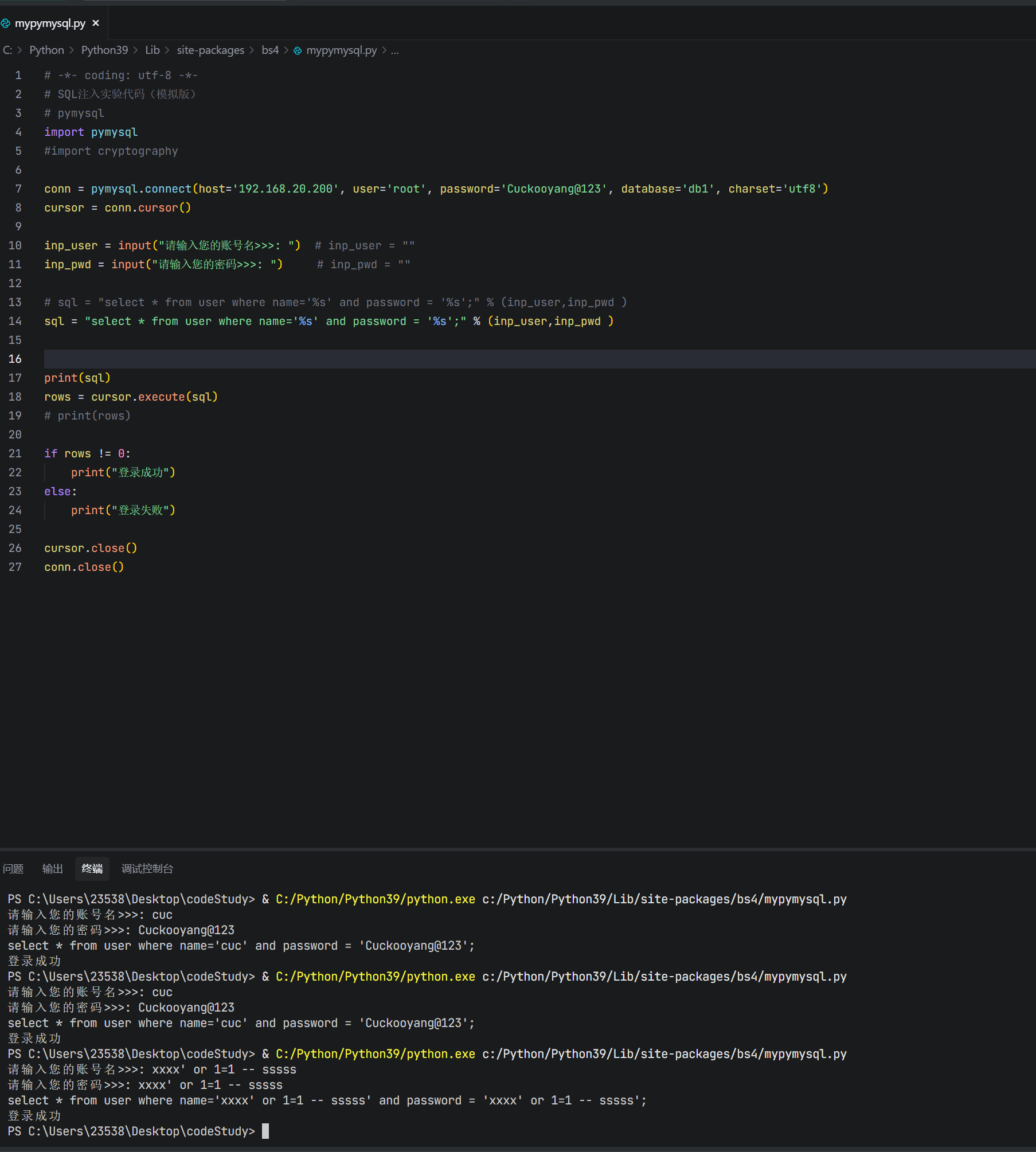Click the last terminal prompt cursor
The height and width of the screenshot is (1152, 1036).
(x=265, y=1131)
